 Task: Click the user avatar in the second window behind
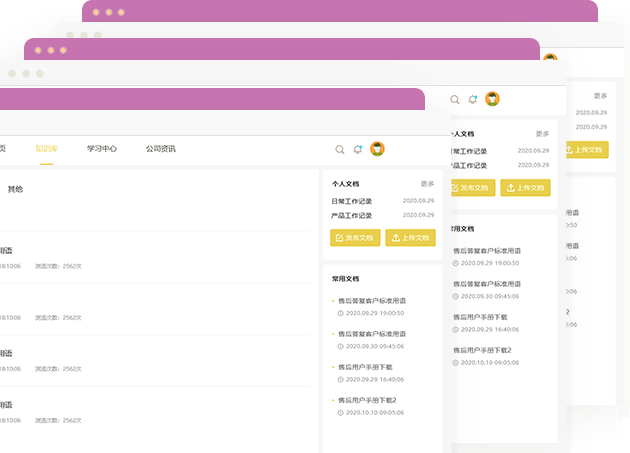492,99
